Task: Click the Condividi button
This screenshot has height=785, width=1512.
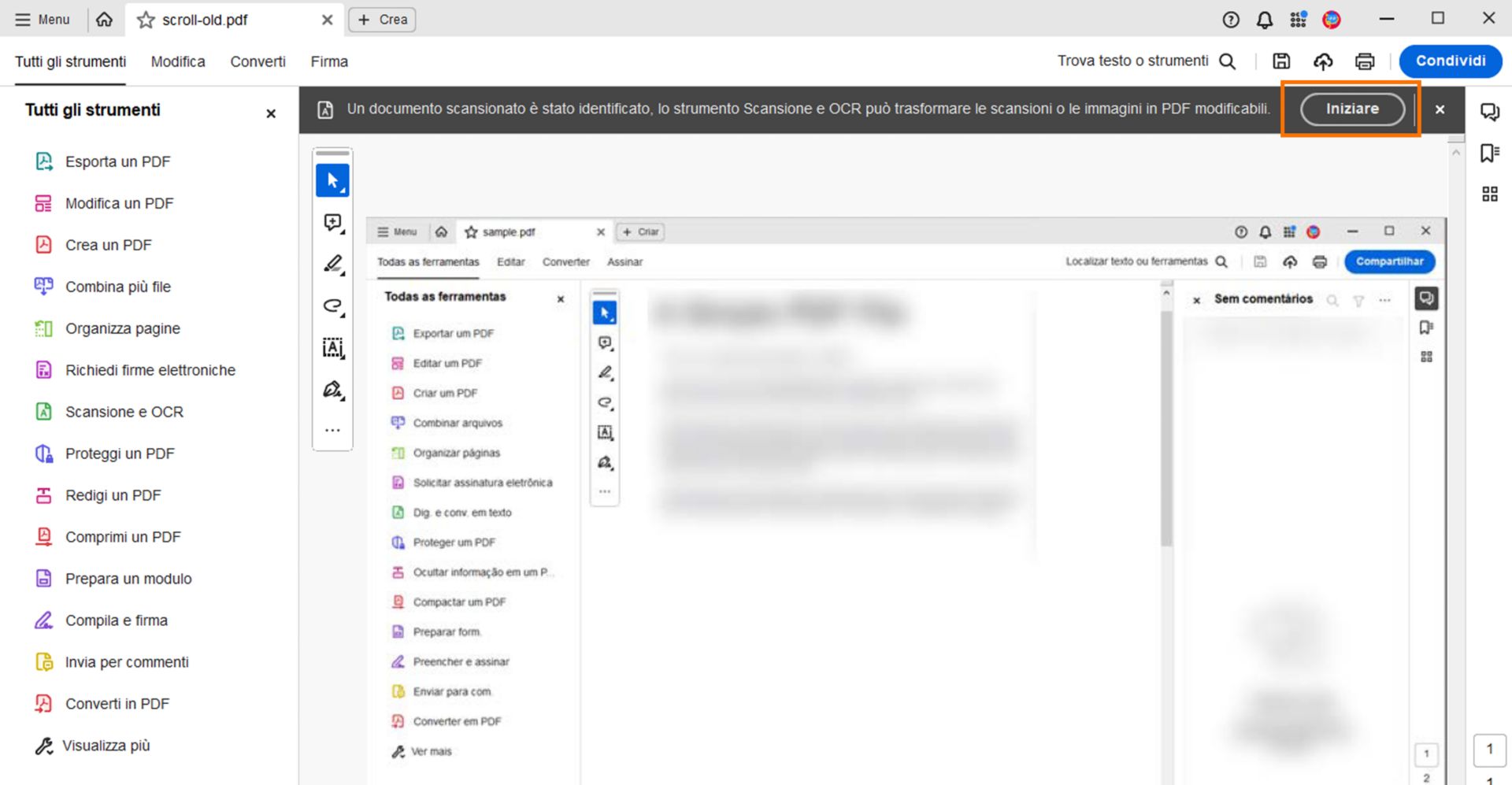Action: [x=1451, y=61]
